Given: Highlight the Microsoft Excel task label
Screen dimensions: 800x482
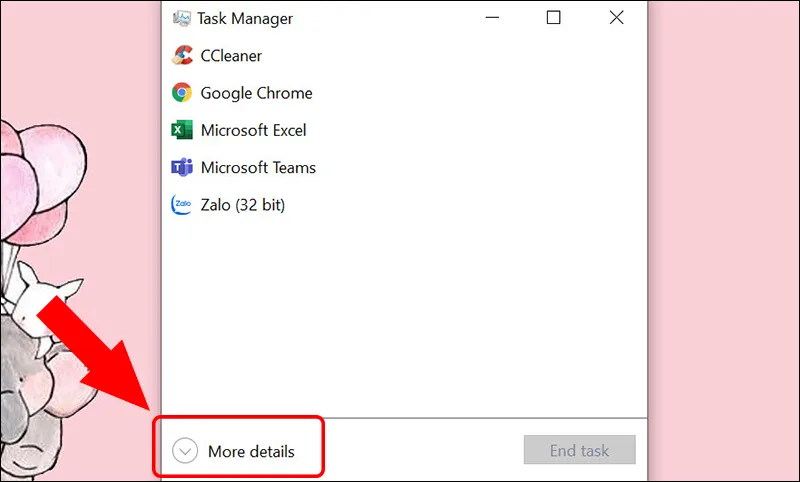Looking at the screenshot, I should click(253, 130).
